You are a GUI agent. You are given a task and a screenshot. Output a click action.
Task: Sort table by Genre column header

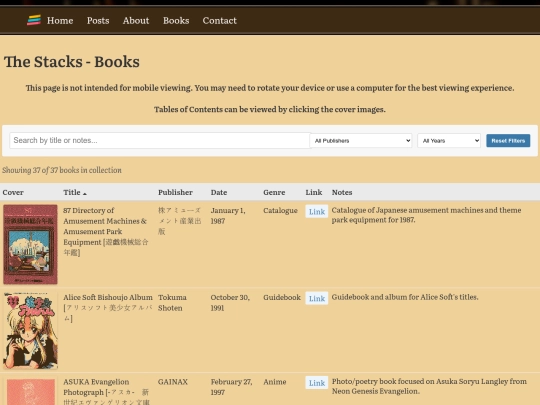[274, 193]
